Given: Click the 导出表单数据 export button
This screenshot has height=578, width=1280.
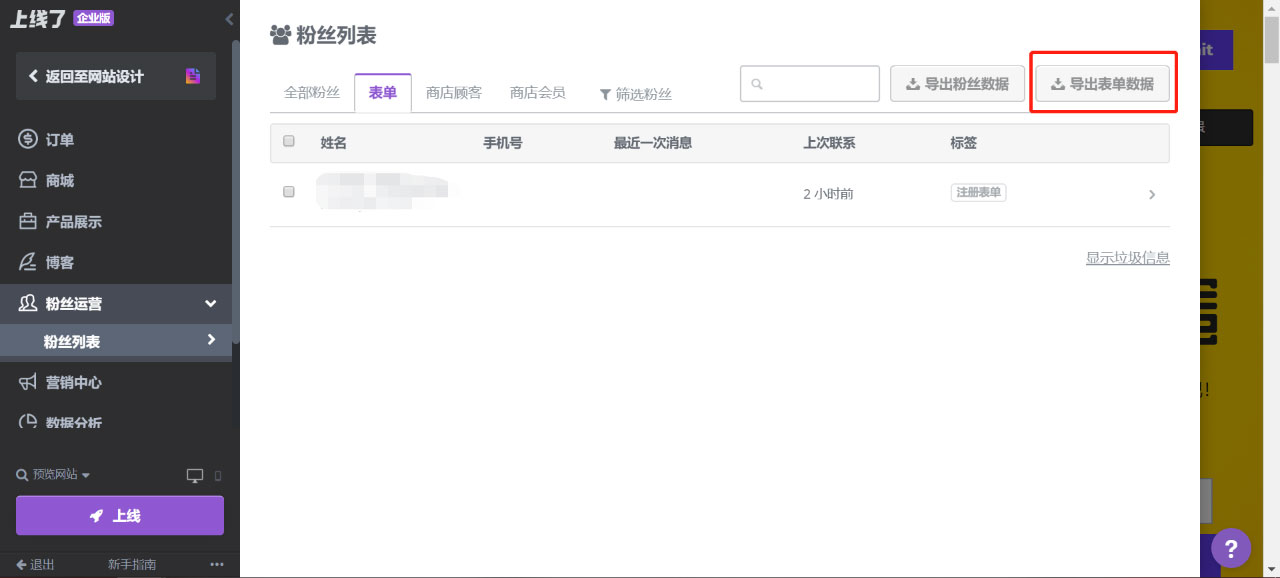Looking at the screenshot, I should pyautogui.click(x=1103, y=84).
